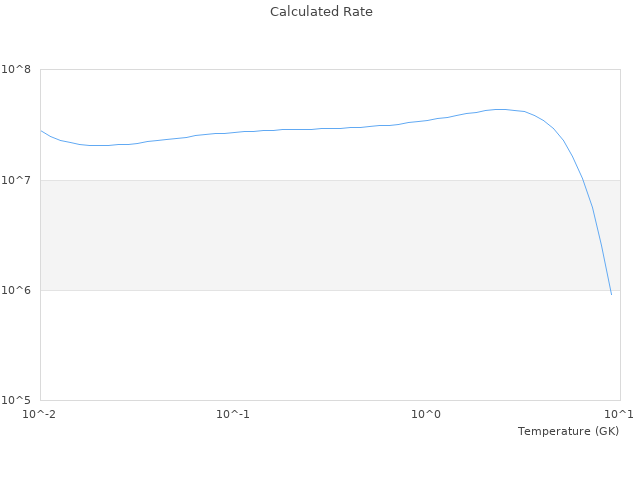Select the blue curve above the 10^0 tick
The width and height of the screenshot is (640, 480).
pos(427,120)
